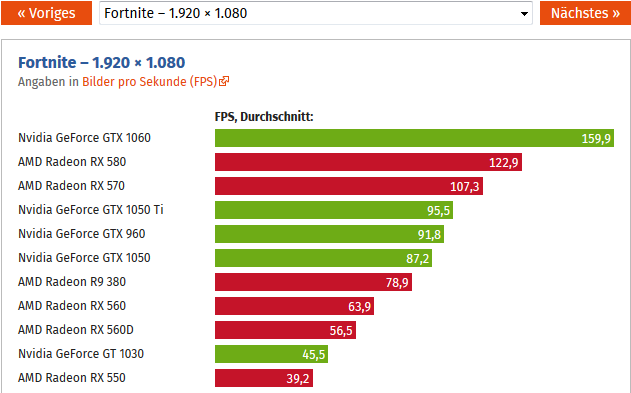This screenshot has height=393, width=631.
Task: Select the AMD Radeon RX 580 label
Action: click(72, 162)
